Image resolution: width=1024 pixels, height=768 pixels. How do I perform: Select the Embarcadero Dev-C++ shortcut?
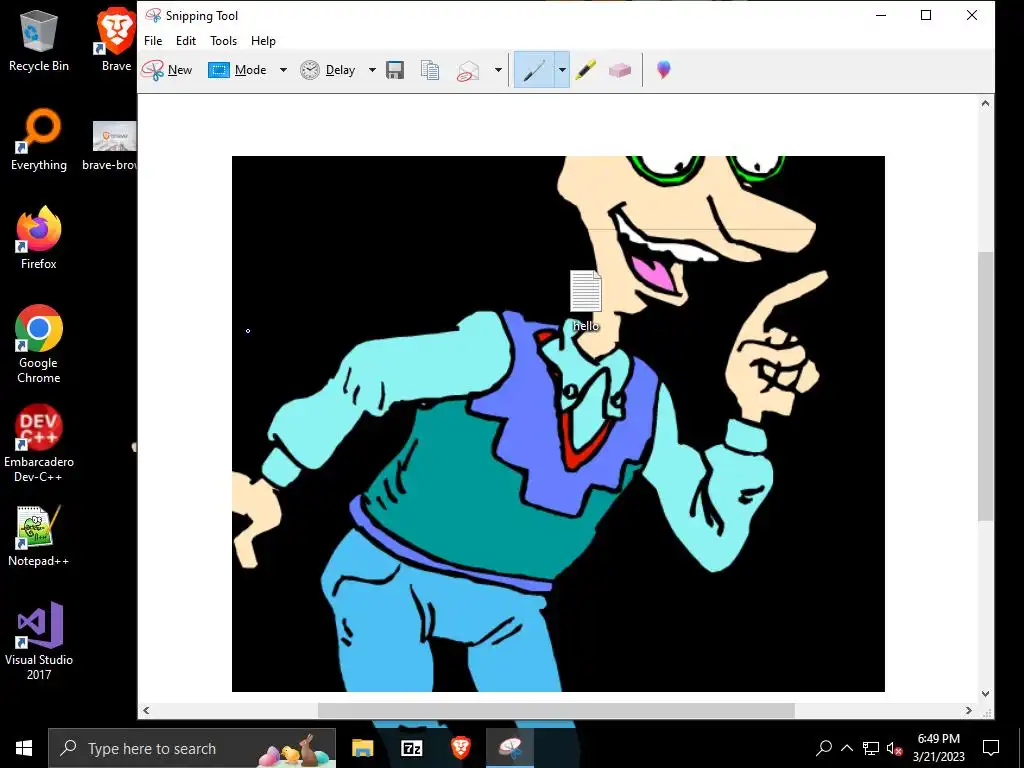tap(39, 443)
